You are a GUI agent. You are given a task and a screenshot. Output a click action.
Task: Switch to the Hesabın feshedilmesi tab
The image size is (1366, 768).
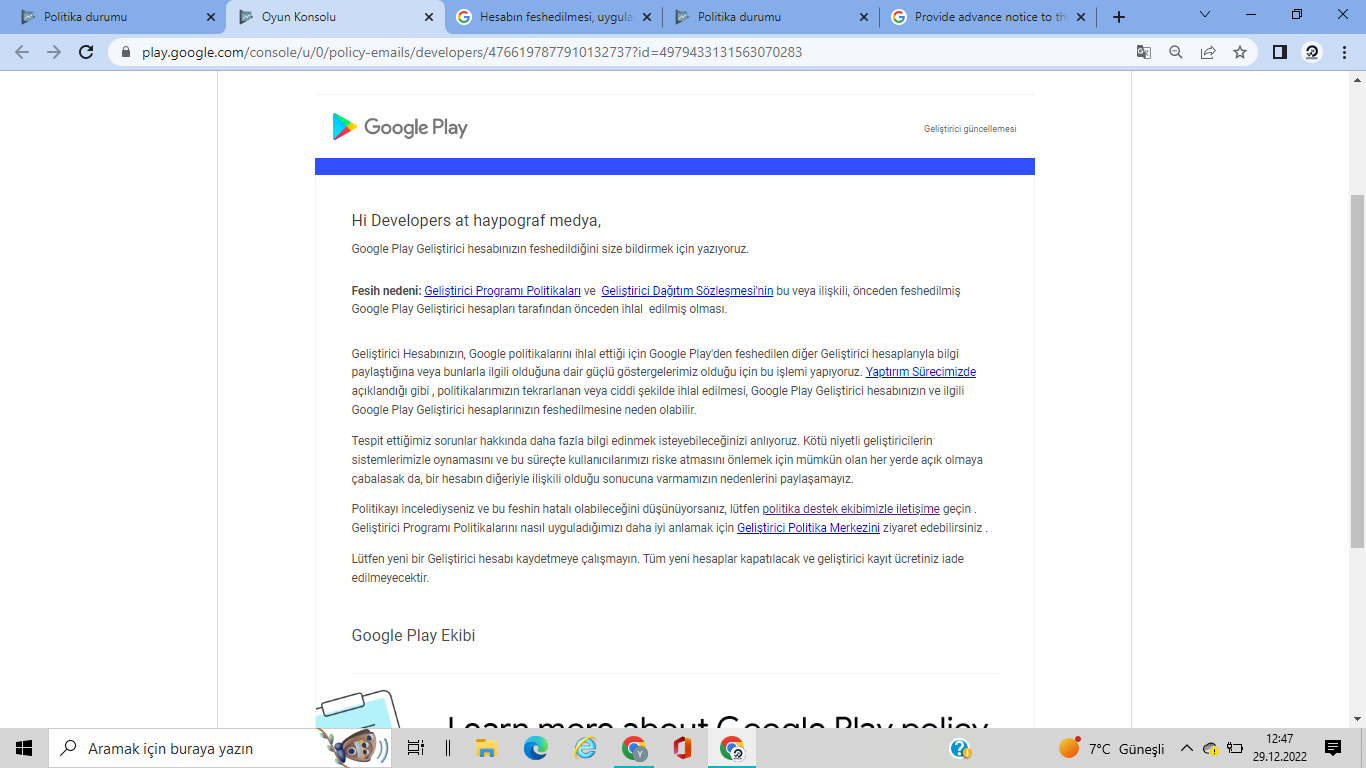pos(555,17)
